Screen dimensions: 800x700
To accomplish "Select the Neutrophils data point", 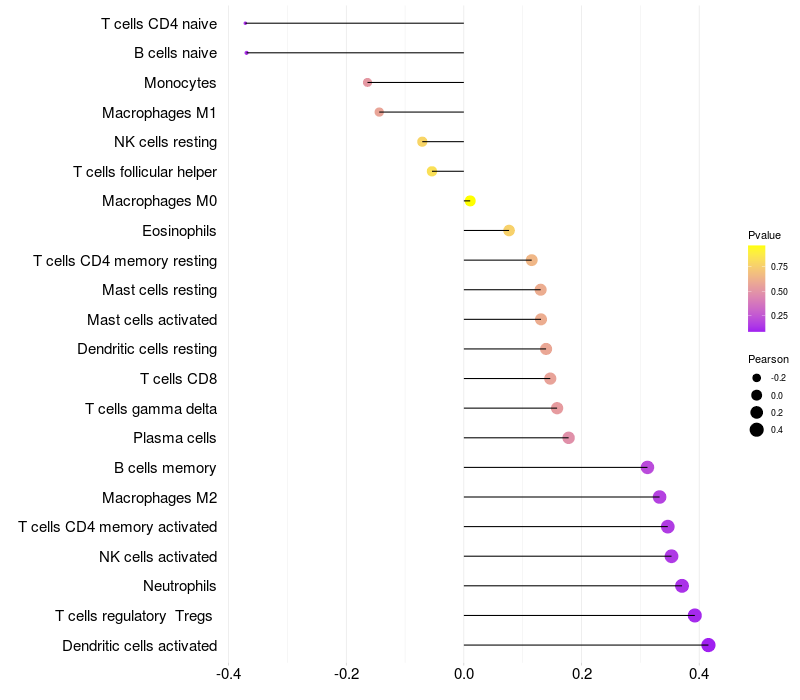I will coord(682,586).
